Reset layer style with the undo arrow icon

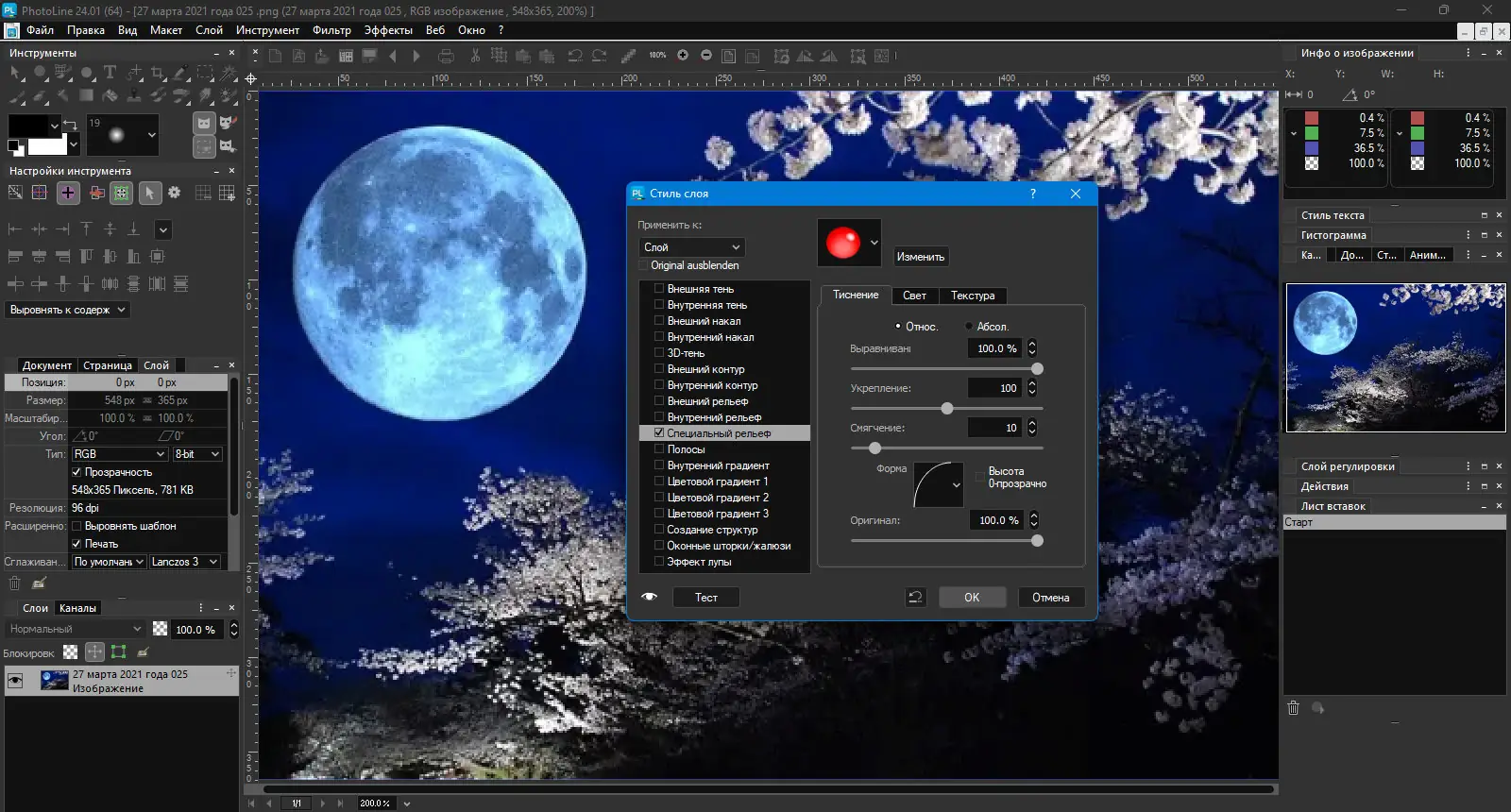(x=914, y=598)
